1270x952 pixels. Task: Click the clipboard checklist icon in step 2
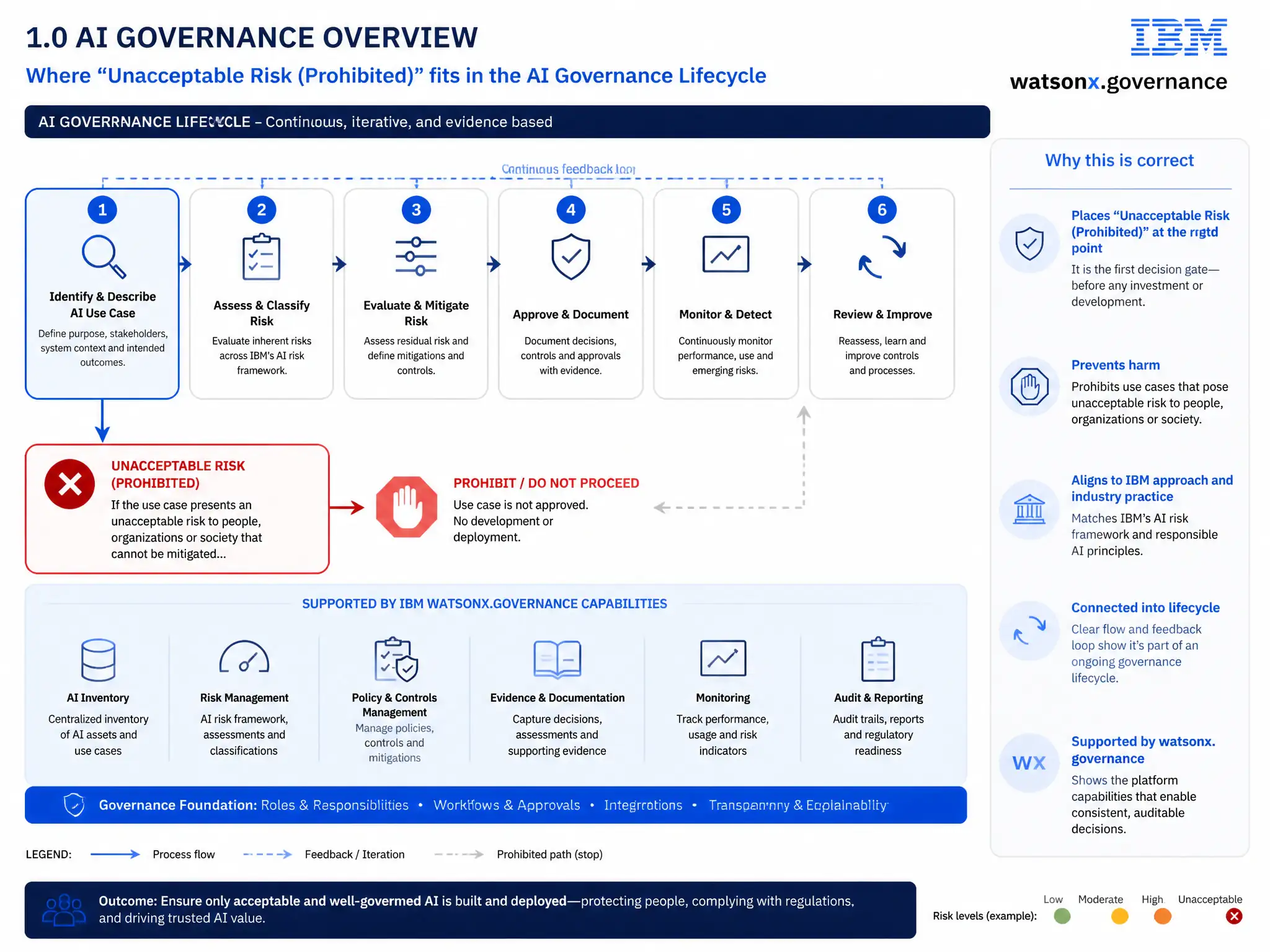[261, 257]
